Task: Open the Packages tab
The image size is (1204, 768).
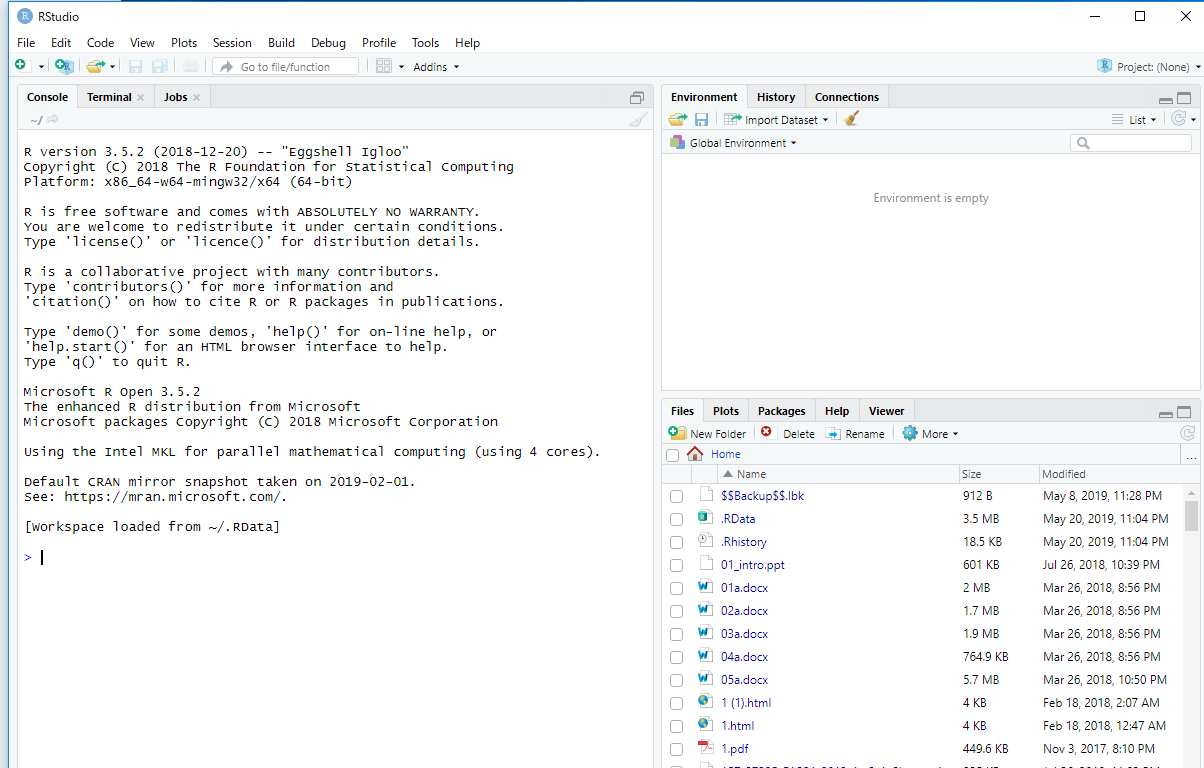Action: [781, 411]
